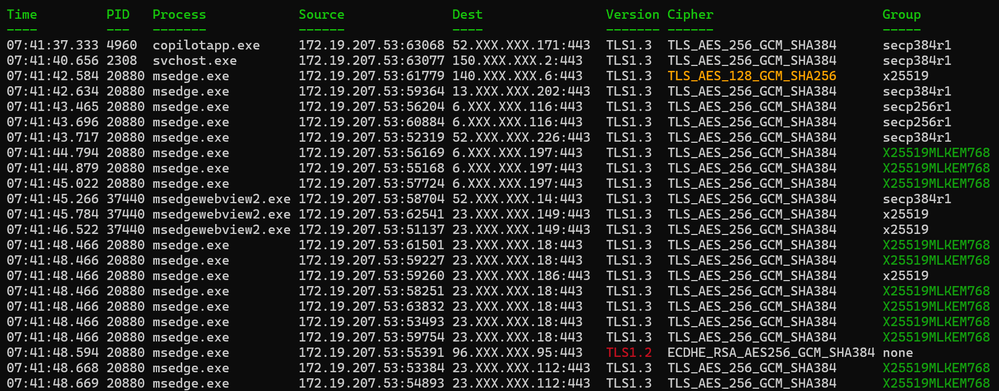The height and width of the screenshot is (391, 999).
Task: Select source 172.19.207.53:51137
Action: point(371,229)
